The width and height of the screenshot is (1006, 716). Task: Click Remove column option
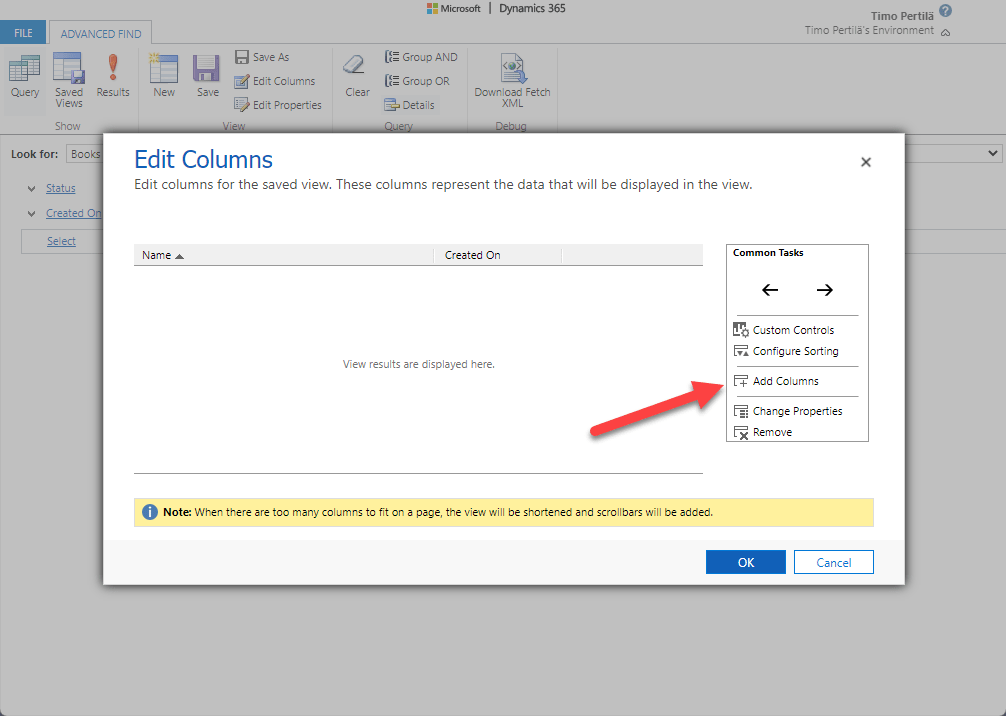(x=771, y=432)
